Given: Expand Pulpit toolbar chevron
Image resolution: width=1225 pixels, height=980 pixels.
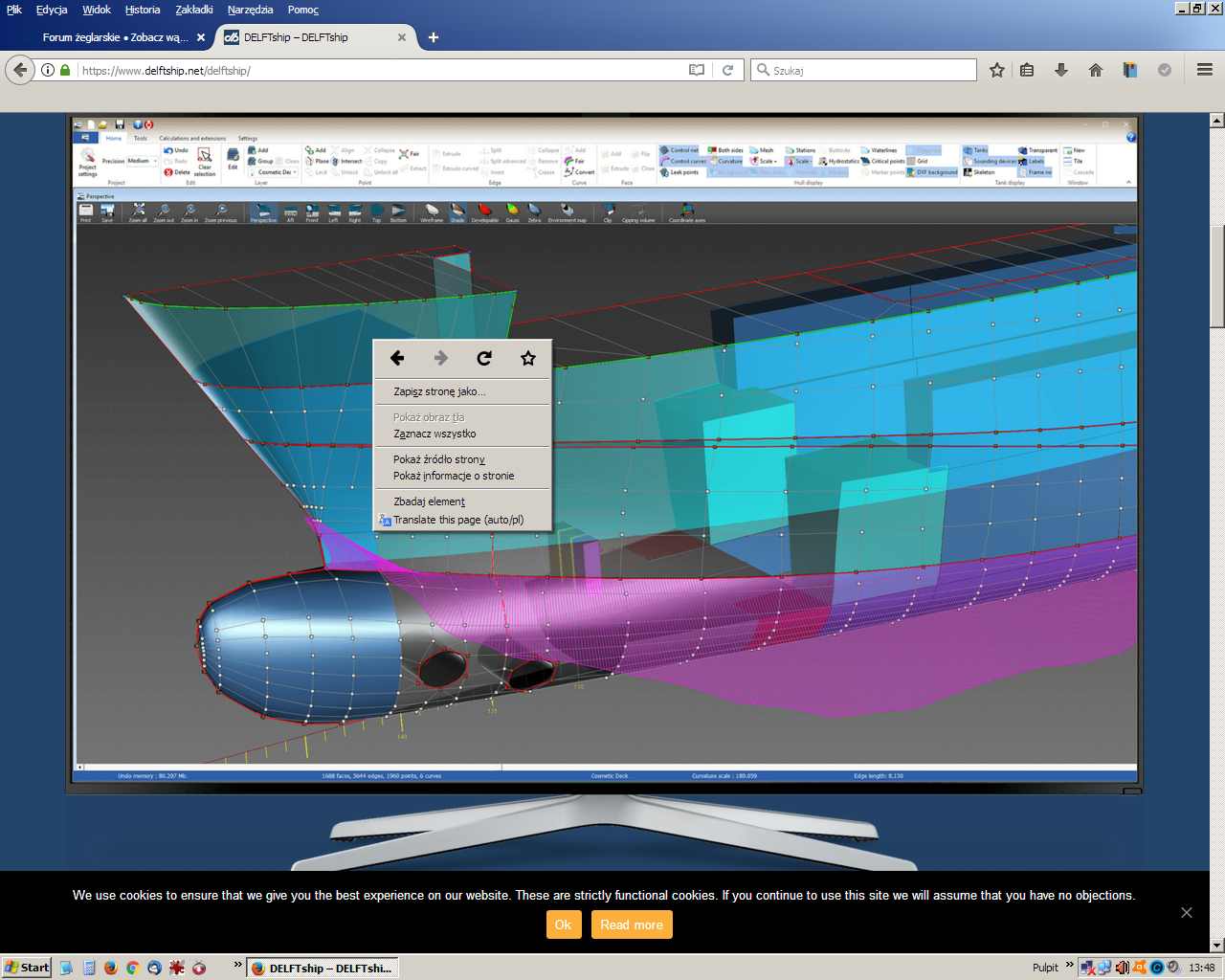Looking at the screenshot, I should click(1070, 965).
